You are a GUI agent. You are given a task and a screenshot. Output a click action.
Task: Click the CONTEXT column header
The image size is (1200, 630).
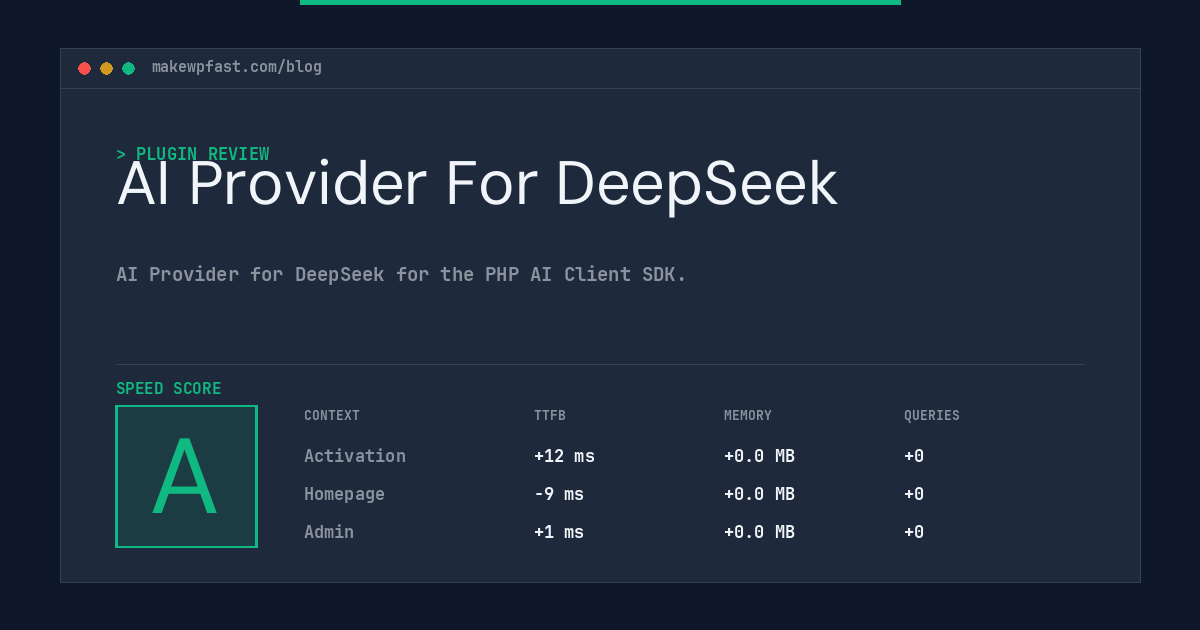332,416
